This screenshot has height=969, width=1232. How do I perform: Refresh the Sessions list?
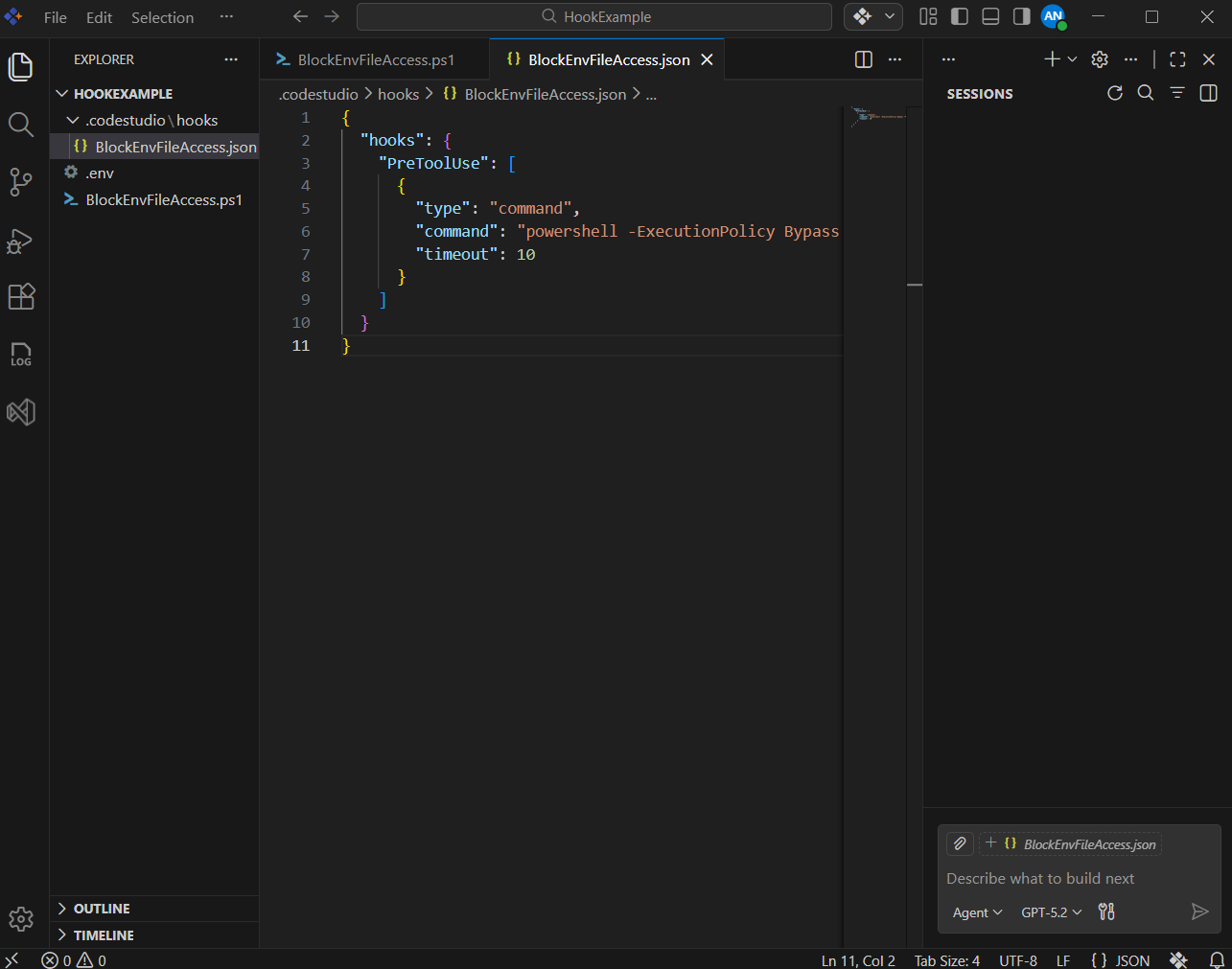click(1114, 93)
